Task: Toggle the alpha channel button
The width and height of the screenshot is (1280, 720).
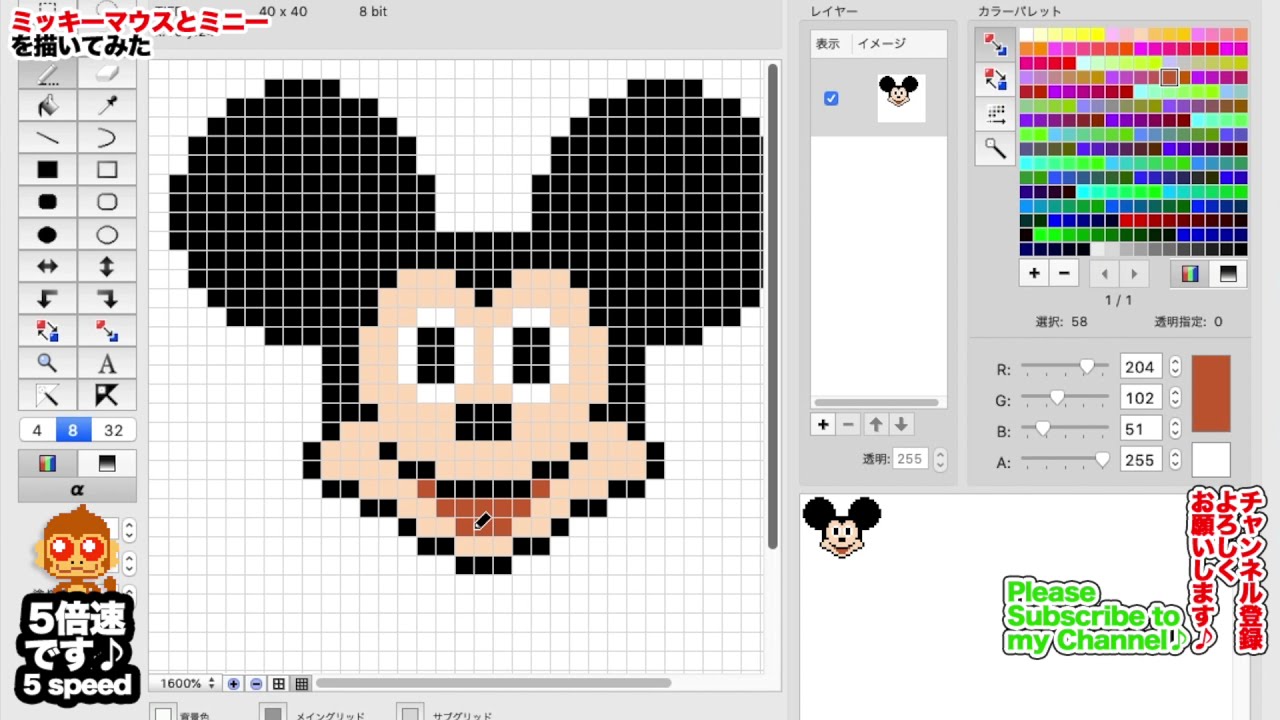Action: (77, 490)
